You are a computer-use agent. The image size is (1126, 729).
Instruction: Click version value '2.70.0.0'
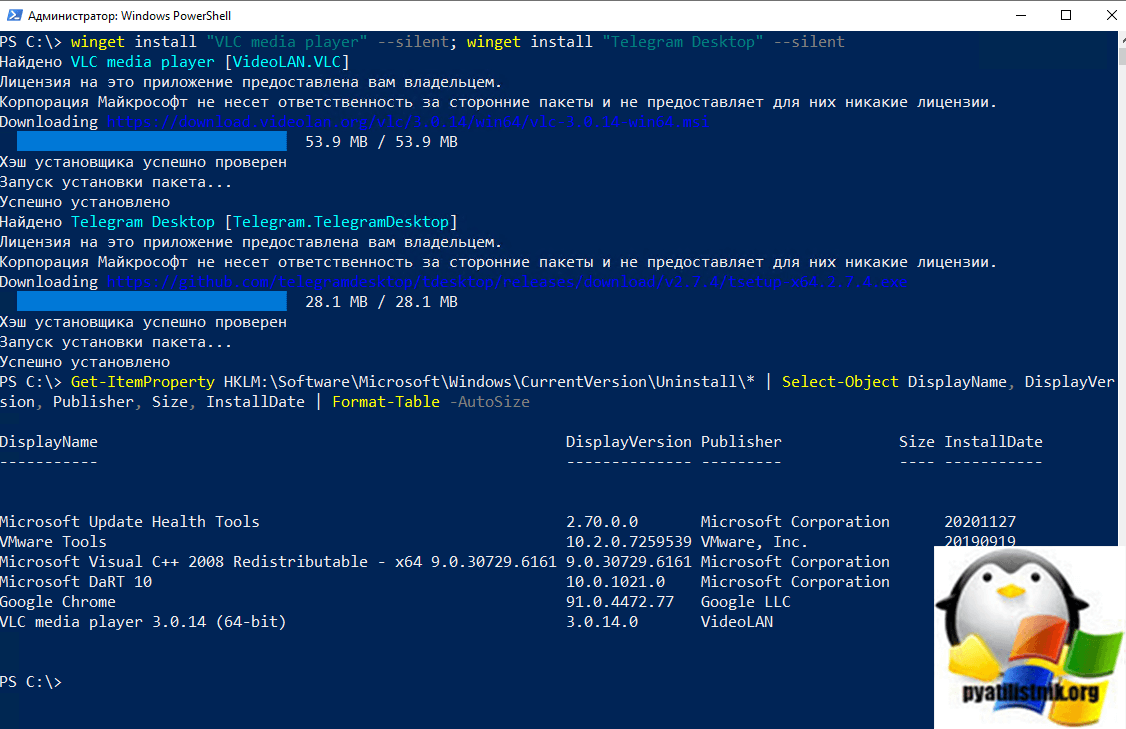click(602, 522)
